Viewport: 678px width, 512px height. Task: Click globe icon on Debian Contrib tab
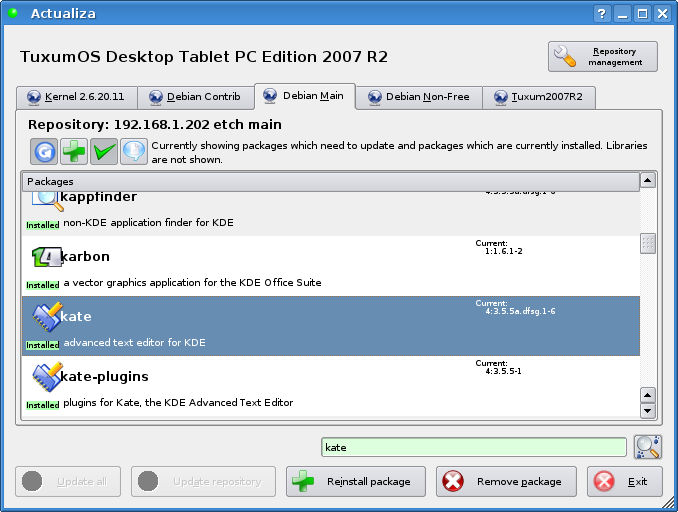[x=156, y=97]
